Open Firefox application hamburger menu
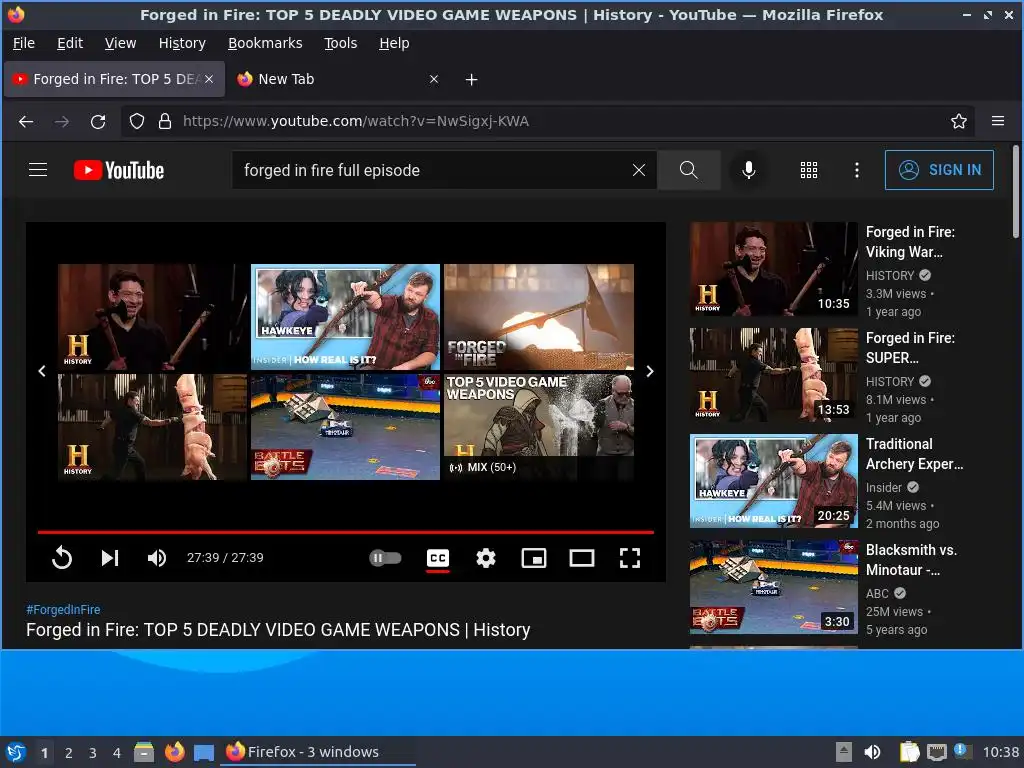The image size is (1024, 768). point(998,121)
